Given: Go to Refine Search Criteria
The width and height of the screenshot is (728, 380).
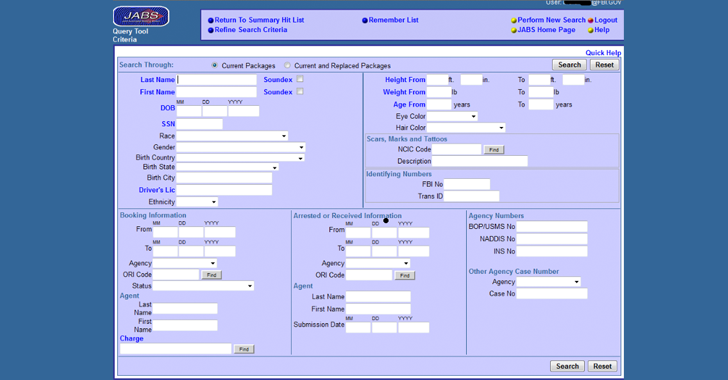Looking at the screenshot, I should [251, 30].
